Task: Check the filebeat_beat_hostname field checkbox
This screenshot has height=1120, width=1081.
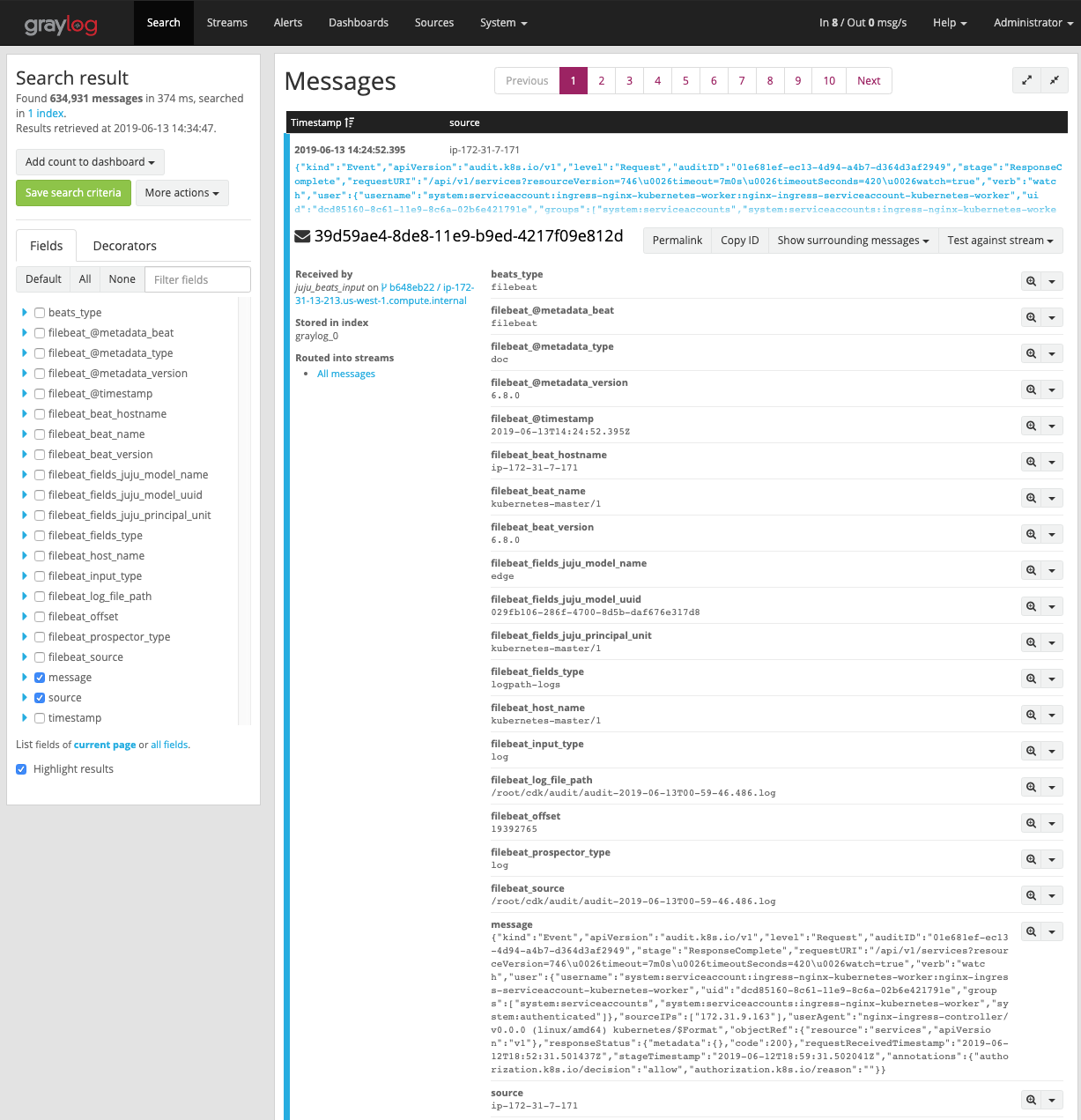Action: [40, 414]
